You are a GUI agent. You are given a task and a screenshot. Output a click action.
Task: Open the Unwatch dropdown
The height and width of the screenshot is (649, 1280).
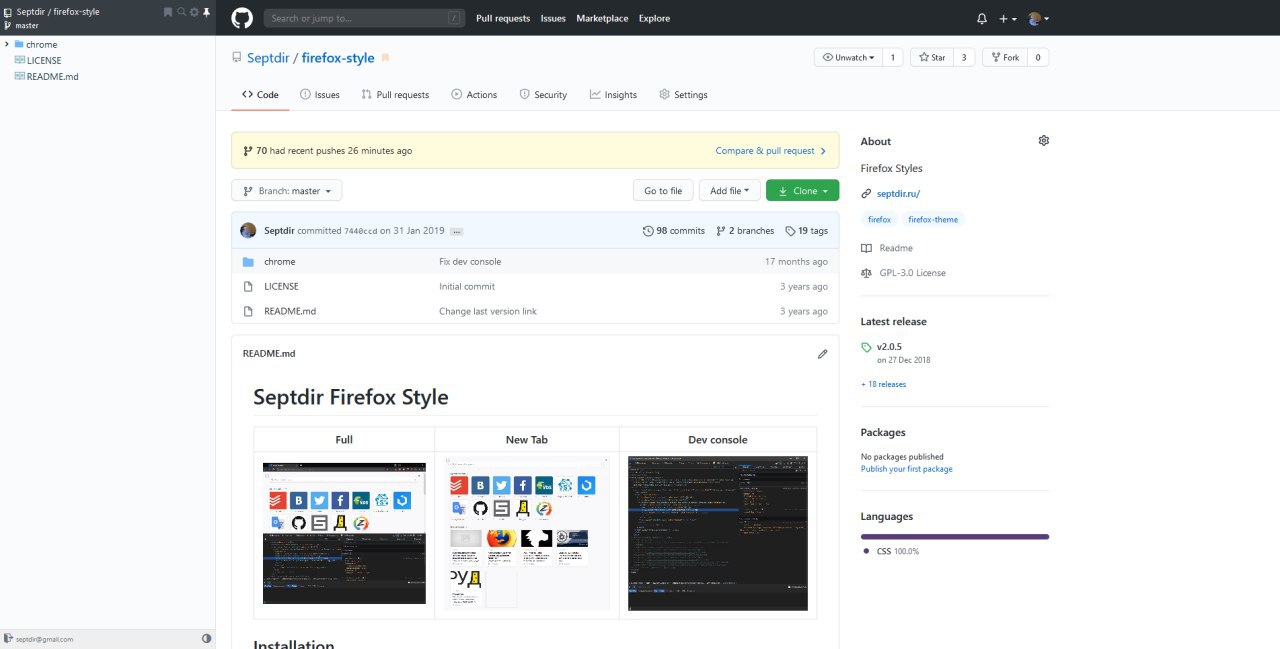pos(848,57)
